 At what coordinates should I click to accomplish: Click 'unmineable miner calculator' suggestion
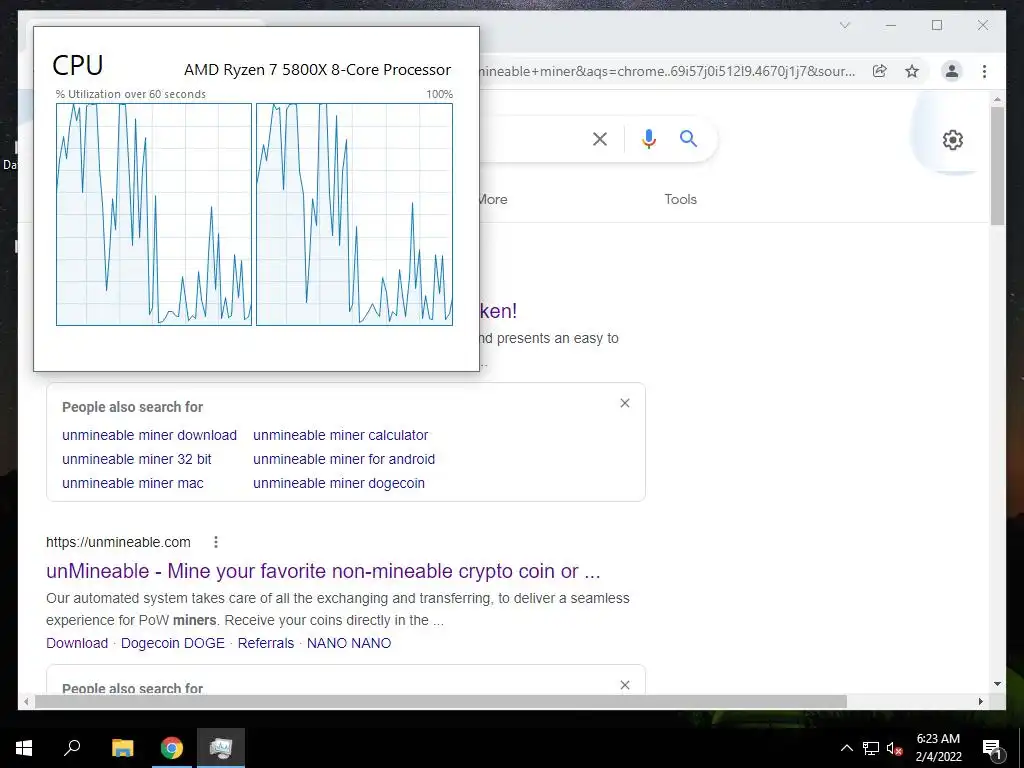coord(340,435)
